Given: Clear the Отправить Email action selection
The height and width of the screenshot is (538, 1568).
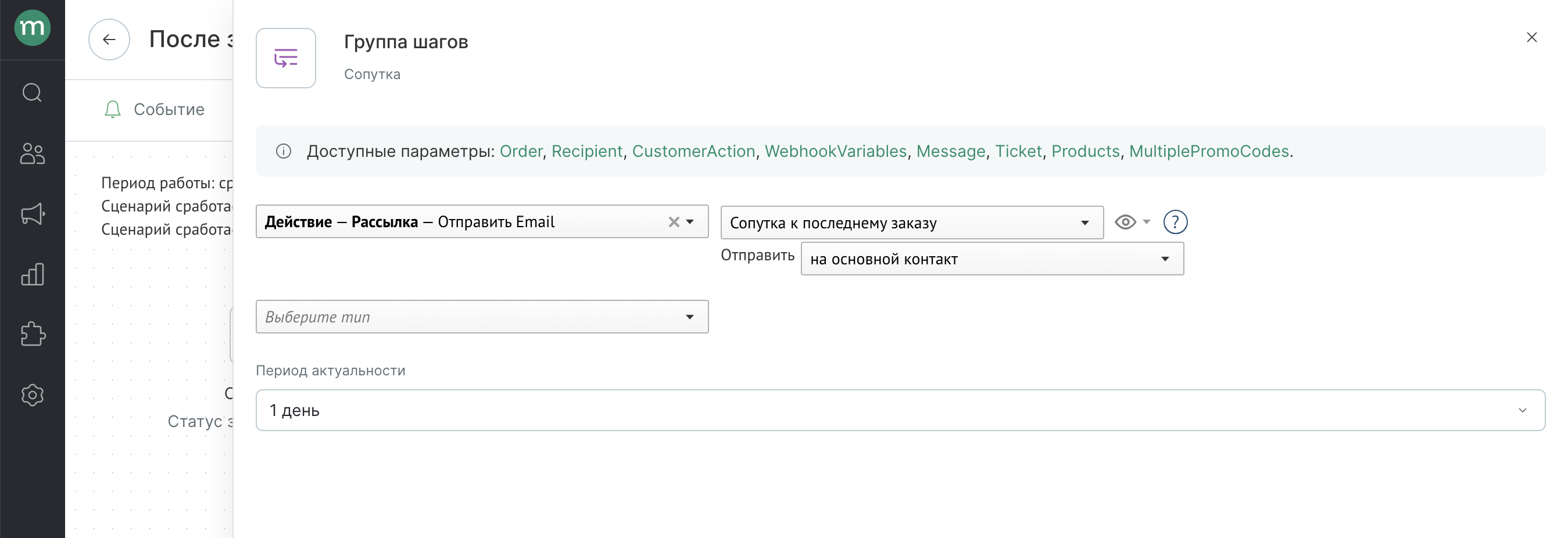Looking at the screenshot, I should [x=673, y=222].
